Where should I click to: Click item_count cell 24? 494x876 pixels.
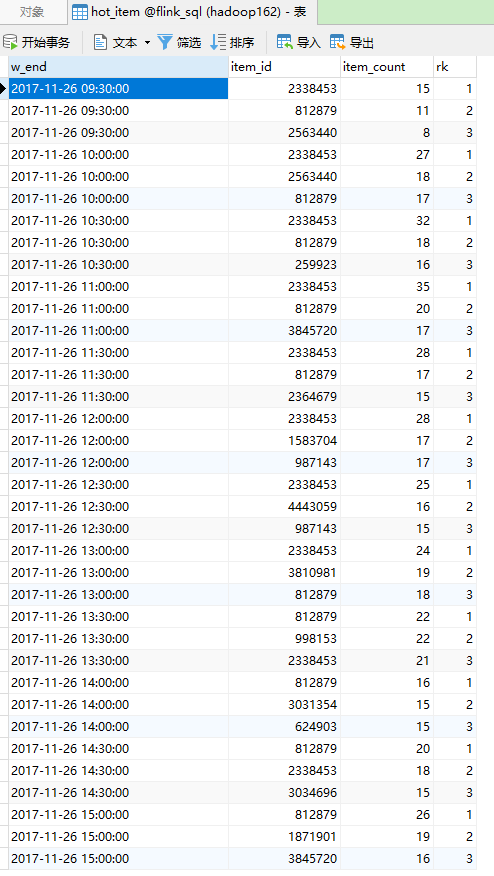click(x=387, y=551)
